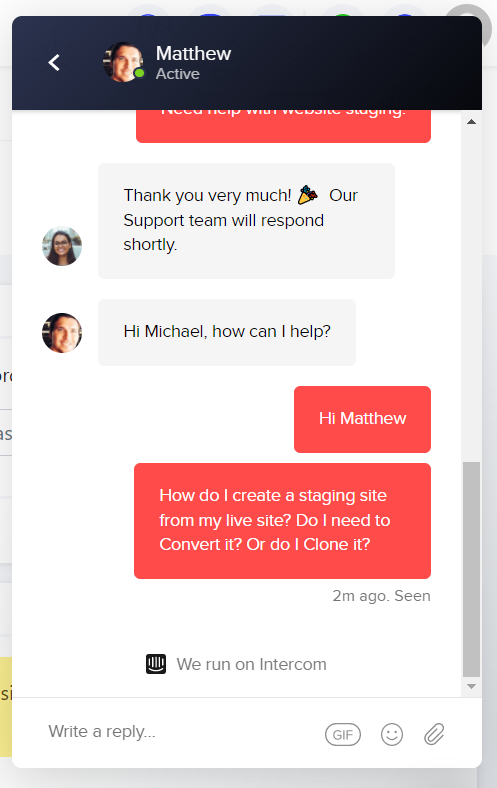This screenshot has height=788, width=497.
Task: Click Matthew's avatar in the header
Action: [123, 62]
